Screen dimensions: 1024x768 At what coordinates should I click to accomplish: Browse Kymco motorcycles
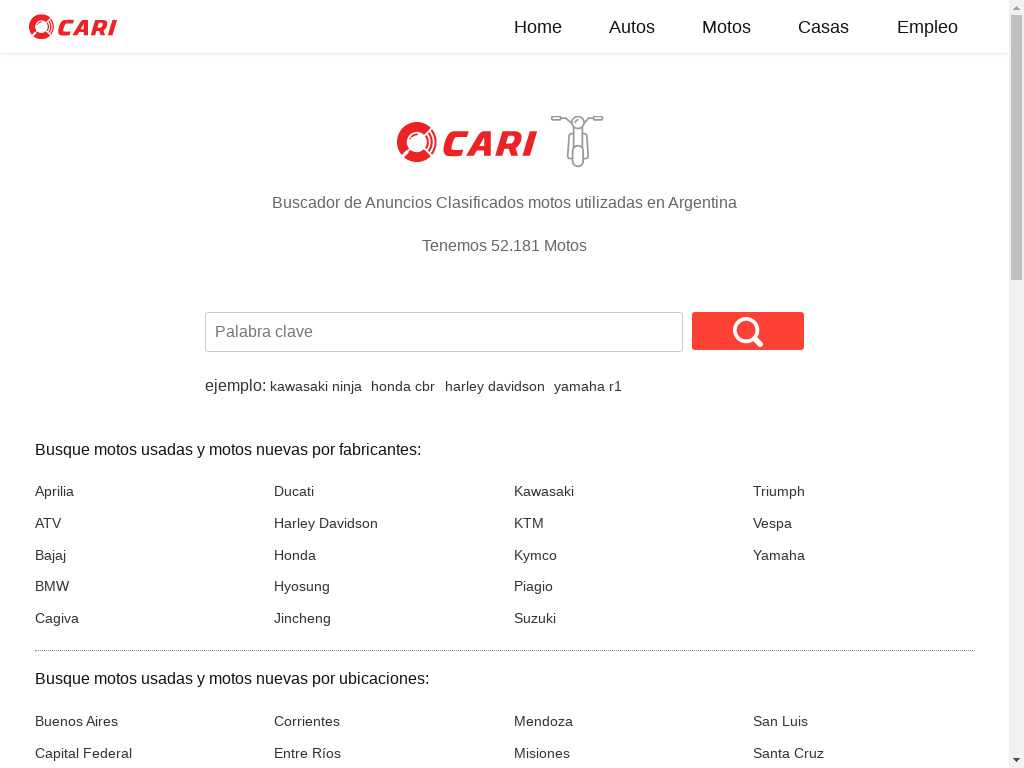tap(536, 555)
